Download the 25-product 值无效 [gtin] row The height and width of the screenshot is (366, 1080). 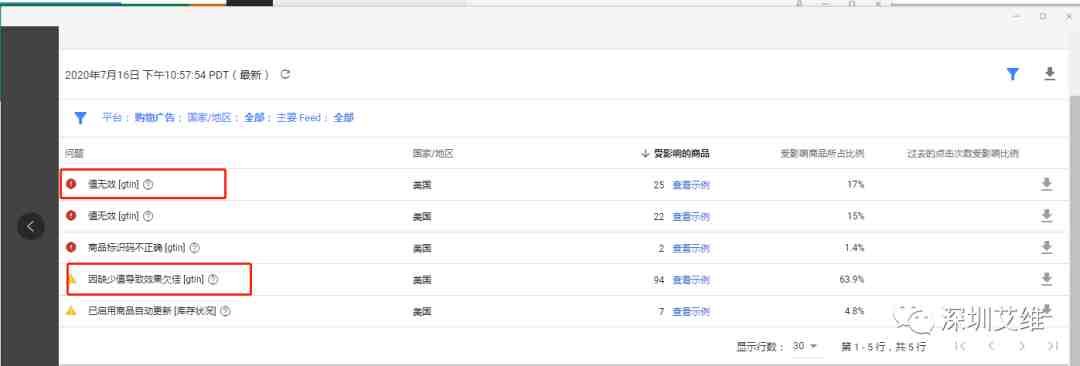pos(1046,184)
